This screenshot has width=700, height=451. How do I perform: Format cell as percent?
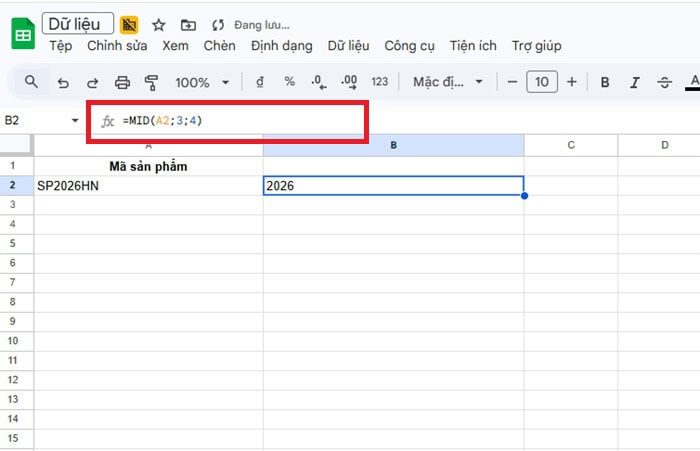tap(289, 82)
